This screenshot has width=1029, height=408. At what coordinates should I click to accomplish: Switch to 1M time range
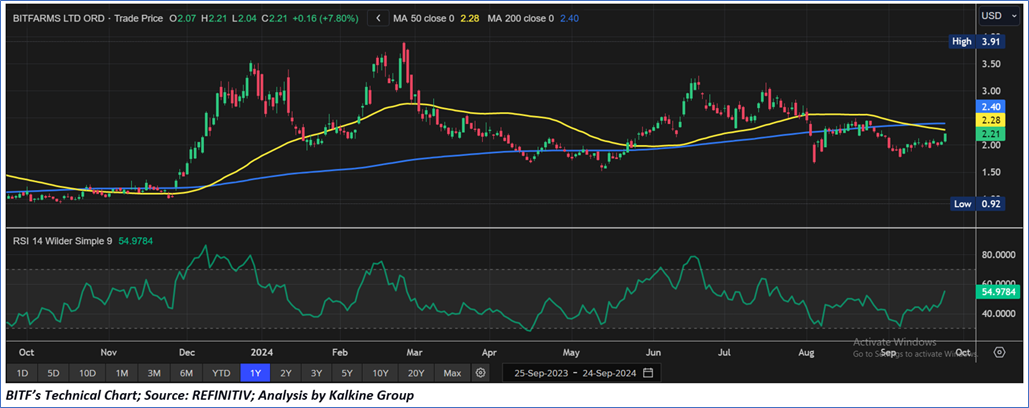click(x=121, y=373)
